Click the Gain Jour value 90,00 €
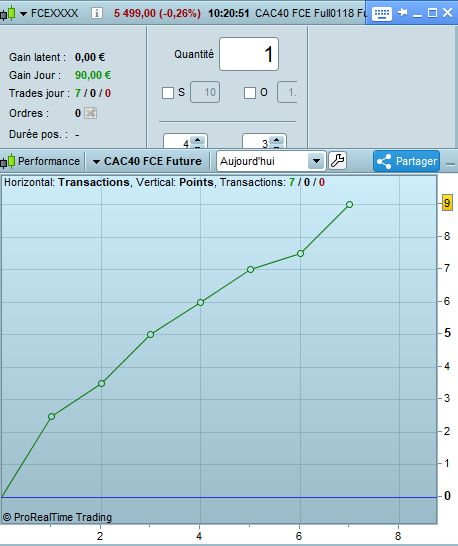The image size is (458, 546). point(93,75)
